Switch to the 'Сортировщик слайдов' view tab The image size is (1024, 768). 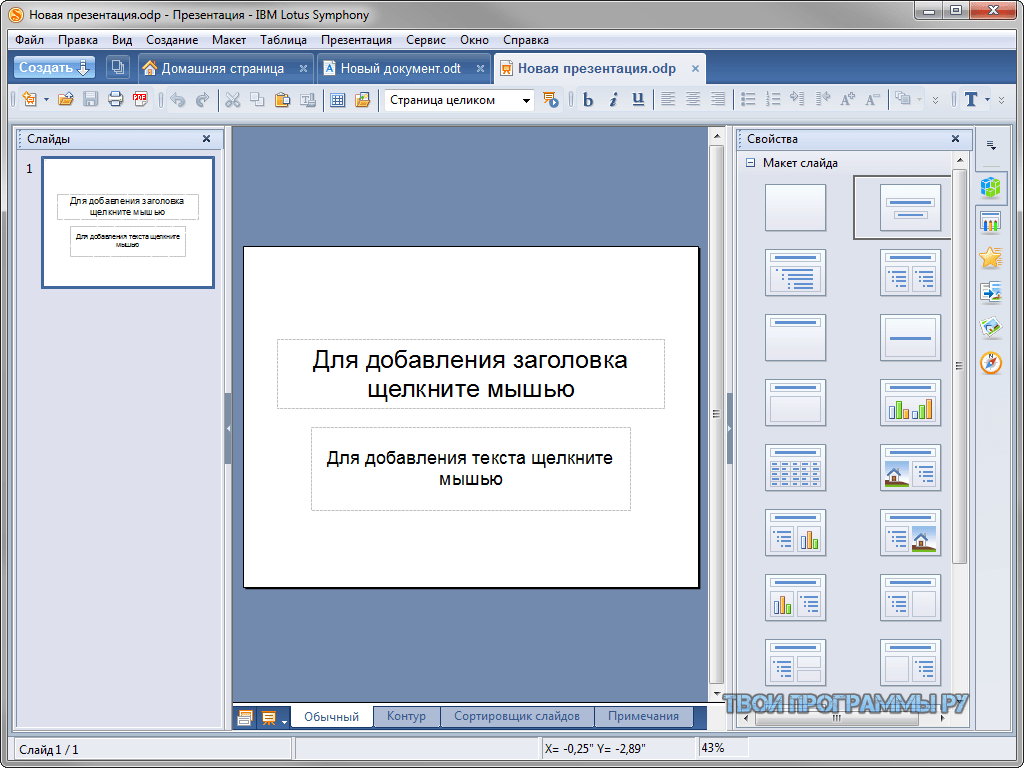tap(517, 716)
